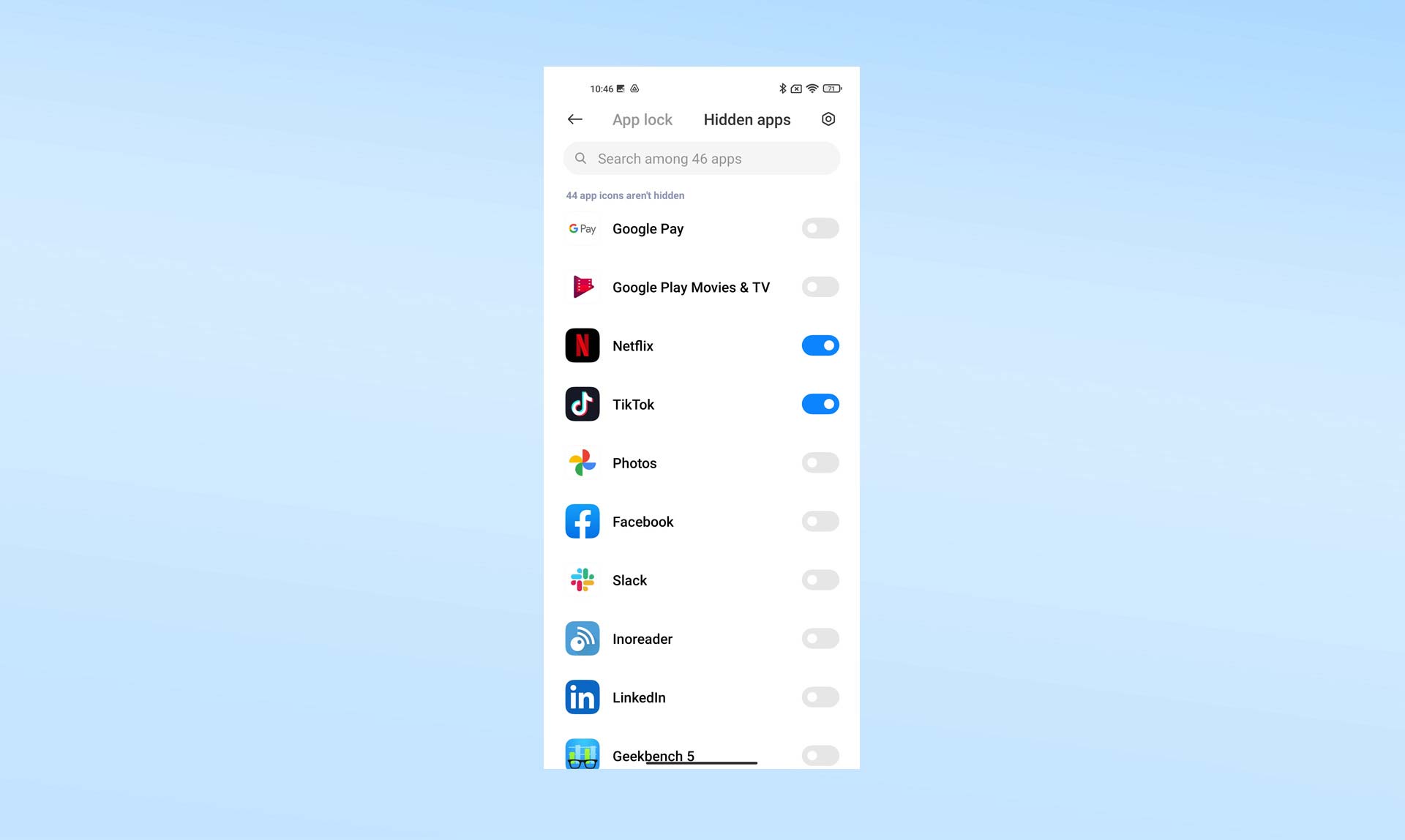Image resolution: width=1405 pixels, height=840 pixels.
Task: Click the Facebook app icon
Action: pos(582,521)
